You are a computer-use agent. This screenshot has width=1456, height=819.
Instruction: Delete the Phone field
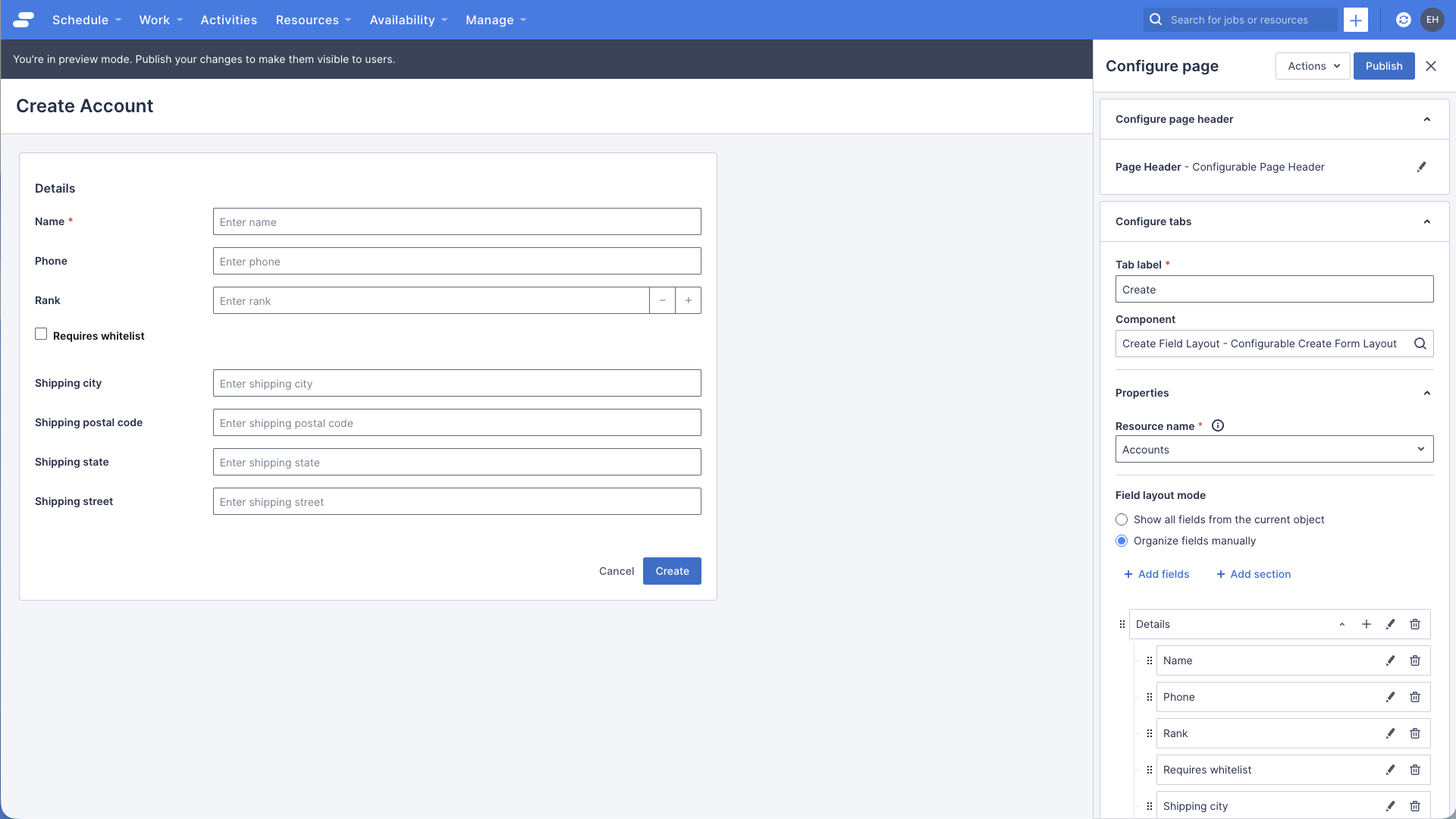(x=1415, y=697)
